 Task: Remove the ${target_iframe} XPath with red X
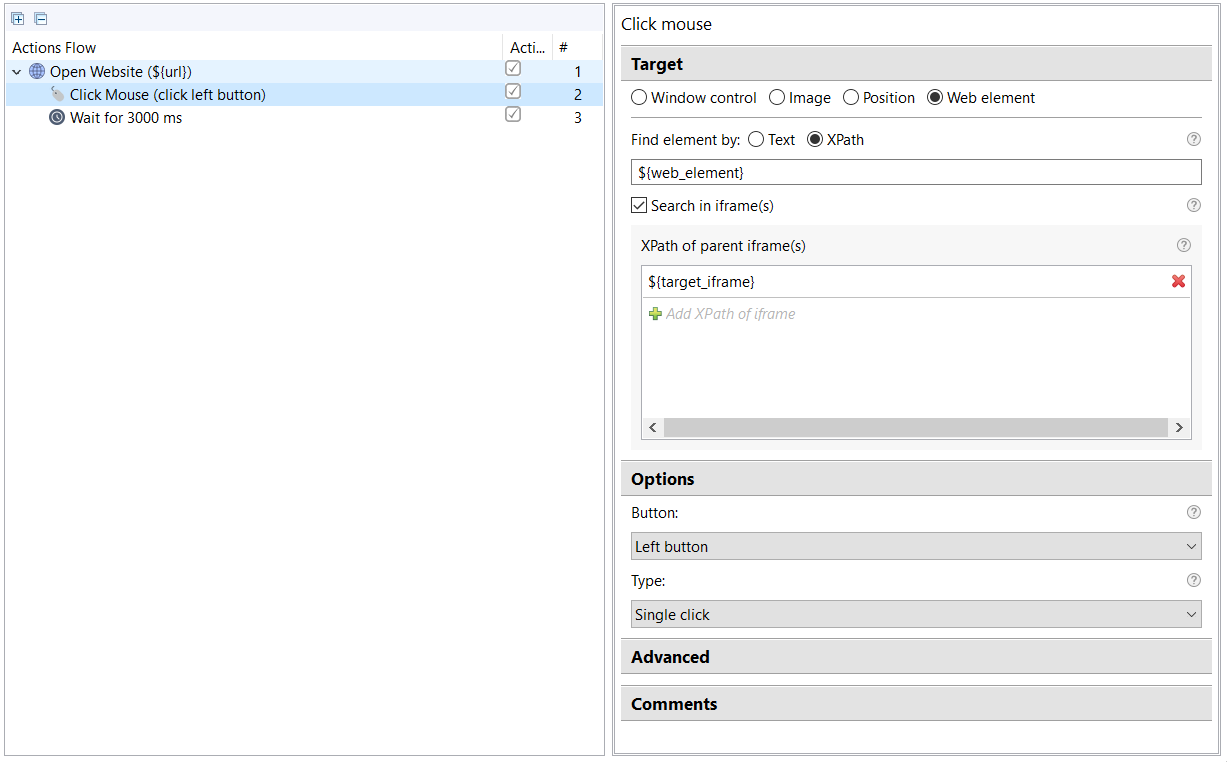(1178, 281)
